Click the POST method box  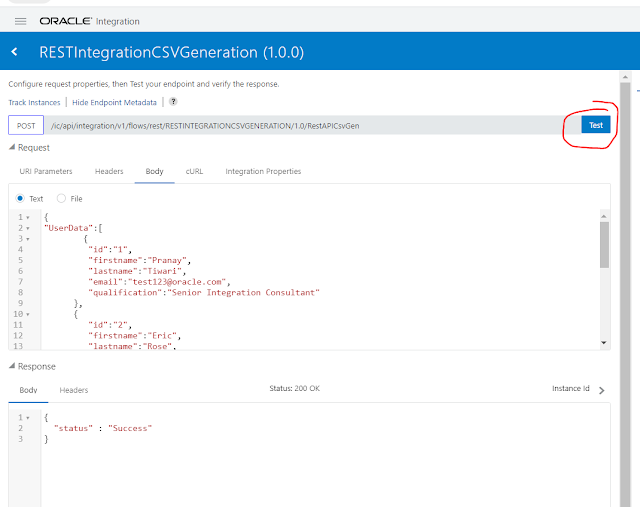click(26, 125)
